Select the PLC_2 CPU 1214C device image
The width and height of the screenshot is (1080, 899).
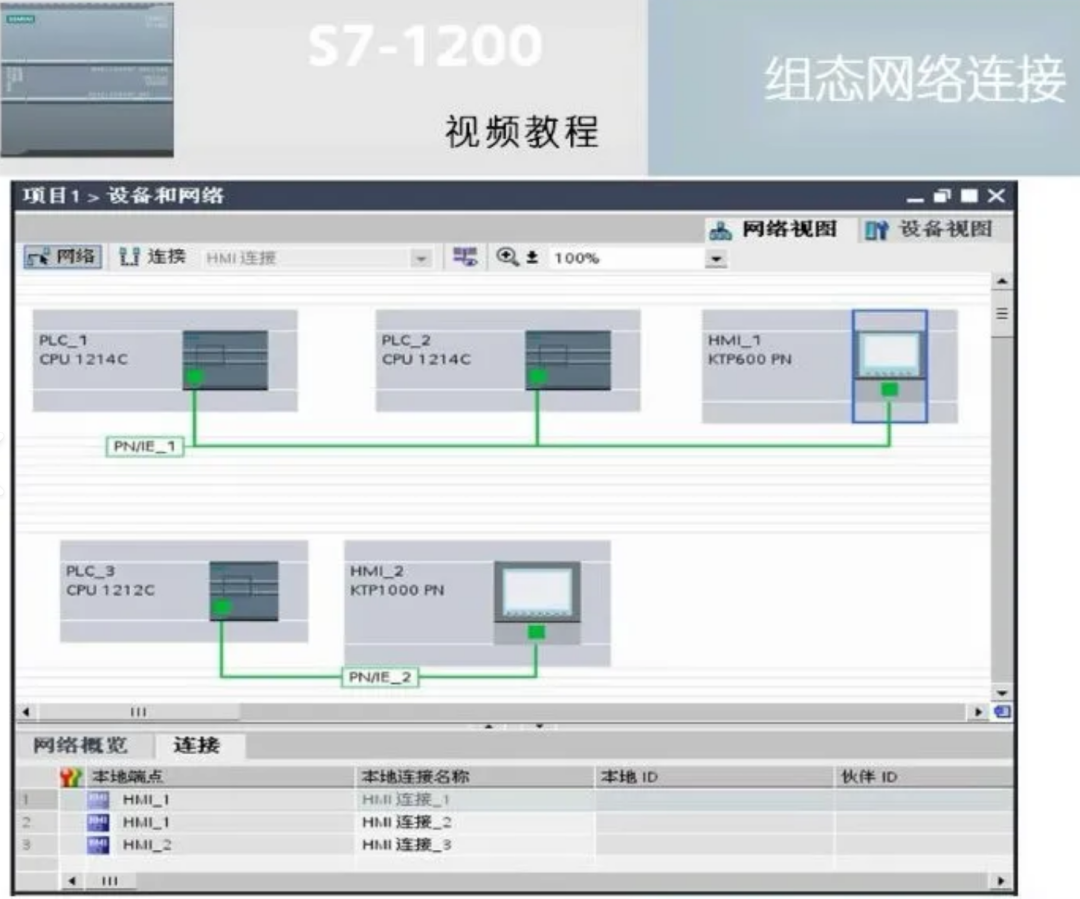click(568, 360)
